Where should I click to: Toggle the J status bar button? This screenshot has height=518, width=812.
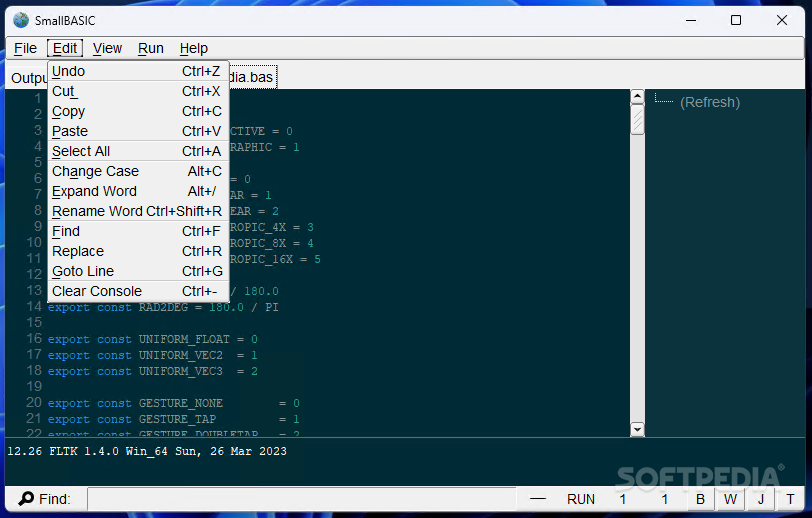[761, 499]
